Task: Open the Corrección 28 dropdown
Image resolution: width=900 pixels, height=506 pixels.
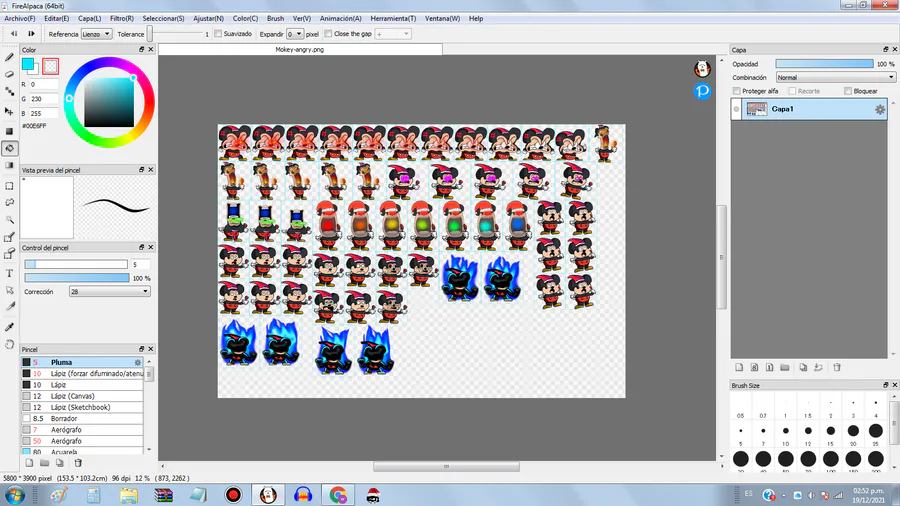Action: [110, 291]
